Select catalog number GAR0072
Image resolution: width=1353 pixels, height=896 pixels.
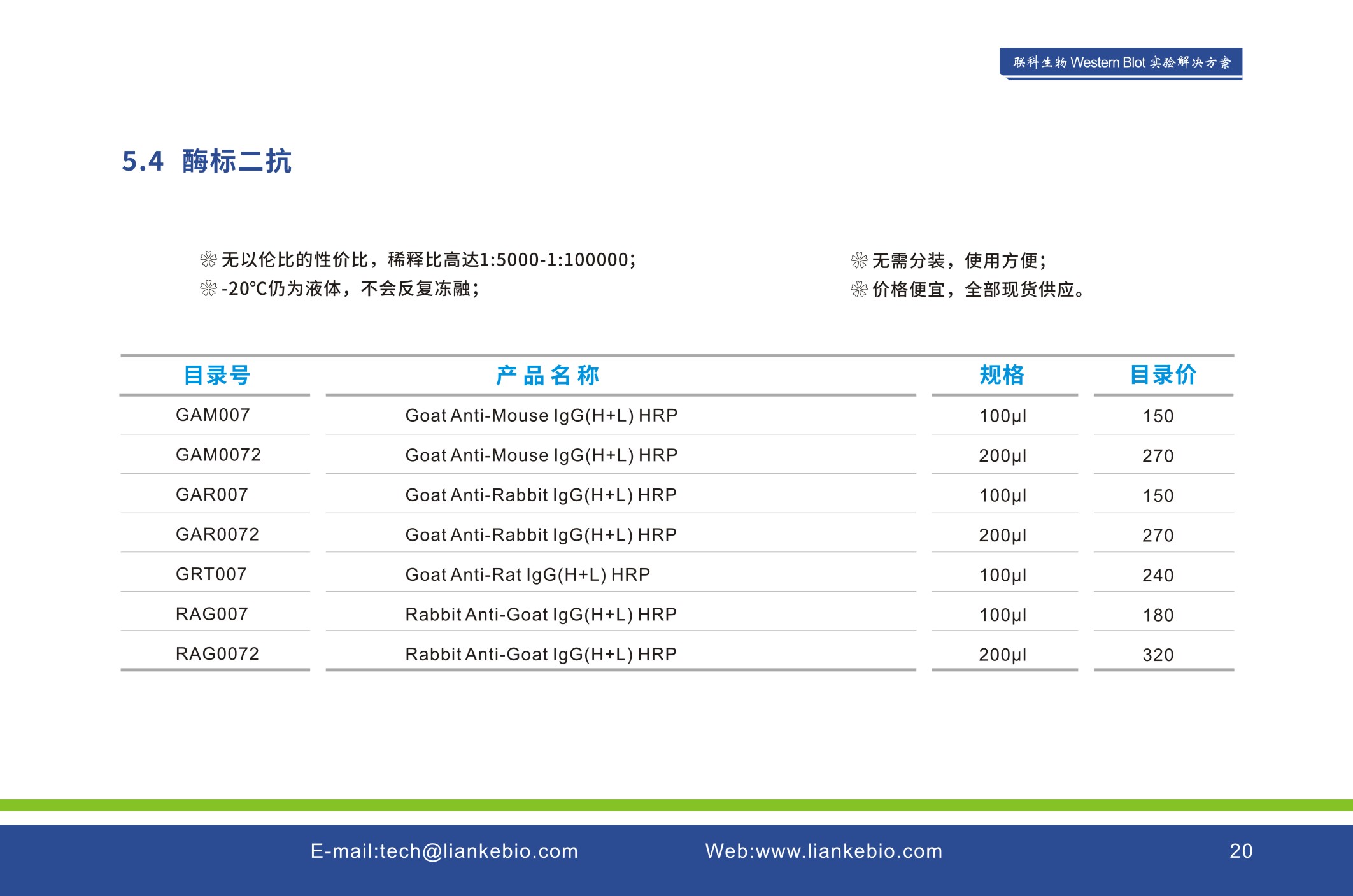[x=217, y=534]
